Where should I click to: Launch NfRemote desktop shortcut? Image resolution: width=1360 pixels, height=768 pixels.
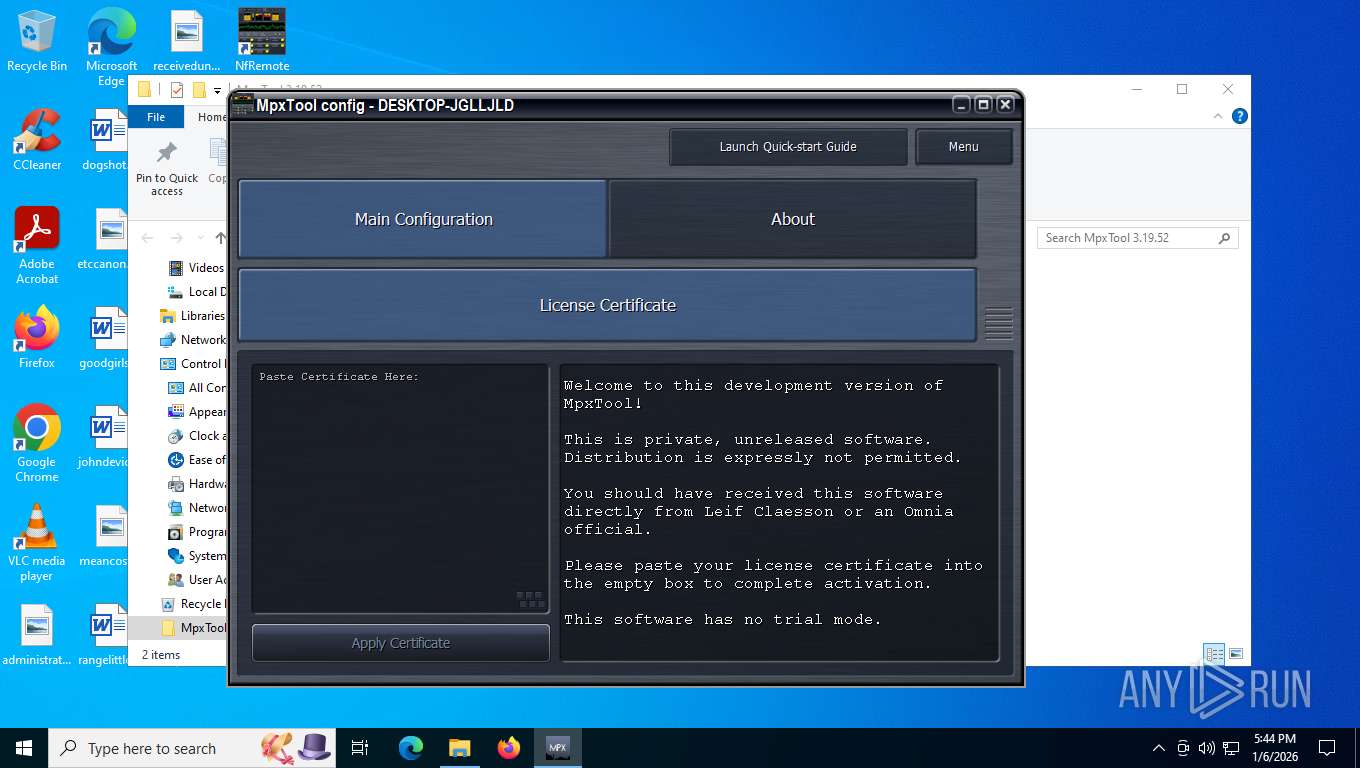click(x=262, y=41)
